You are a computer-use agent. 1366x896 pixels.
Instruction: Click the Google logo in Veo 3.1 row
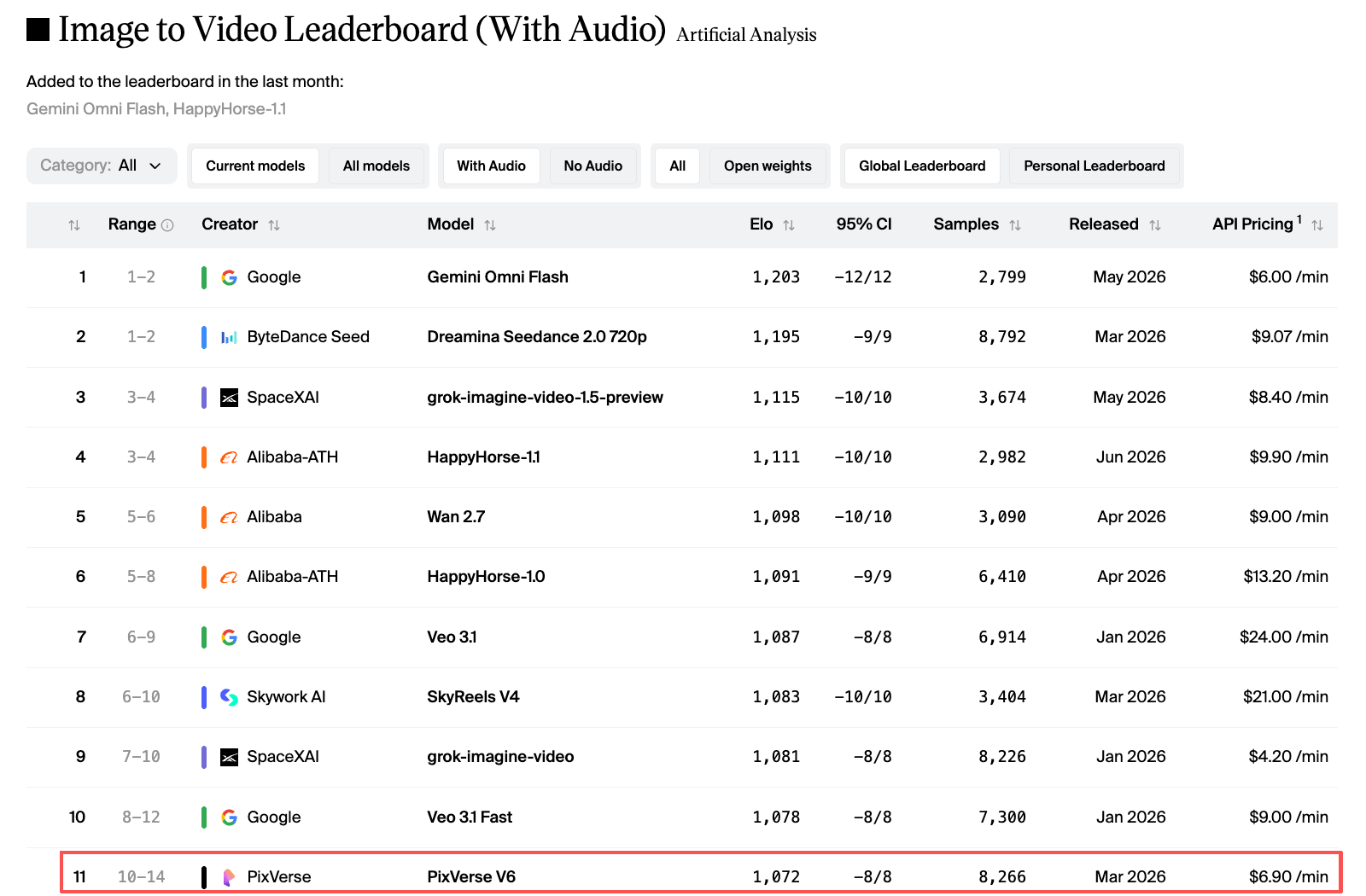(229, 637)
